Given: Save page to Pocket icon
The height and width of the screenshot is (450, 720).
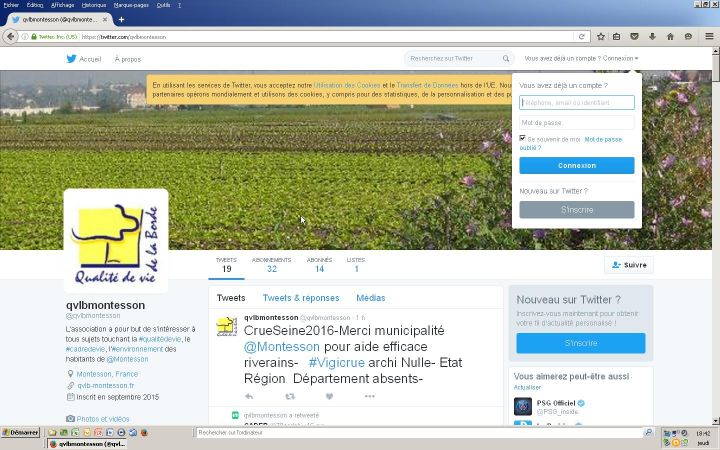Looking at the screenshot, I should coord(635,36).
